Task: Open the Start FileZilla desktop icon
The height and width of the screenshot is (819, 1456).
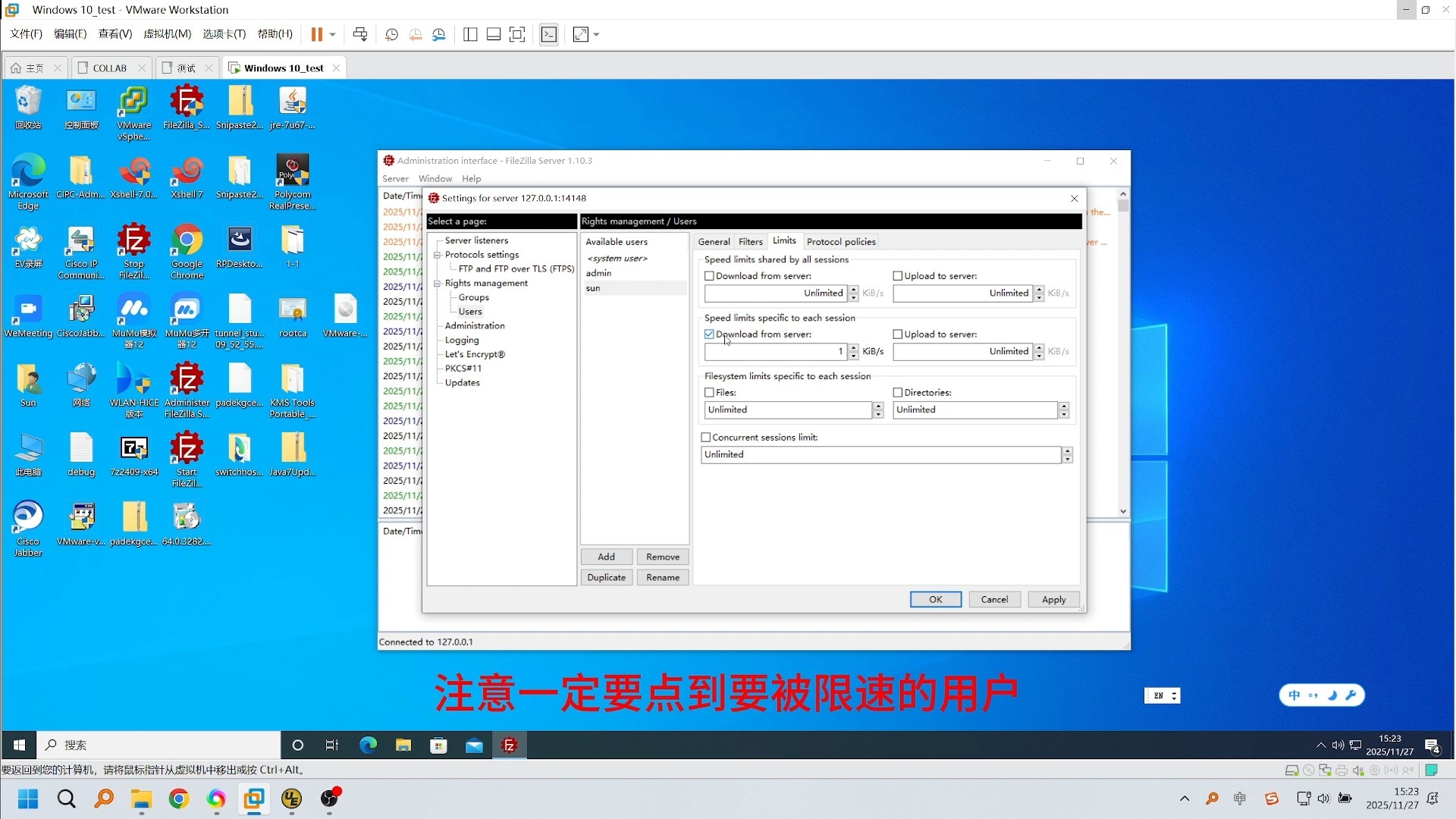Action: pos(187,460)
